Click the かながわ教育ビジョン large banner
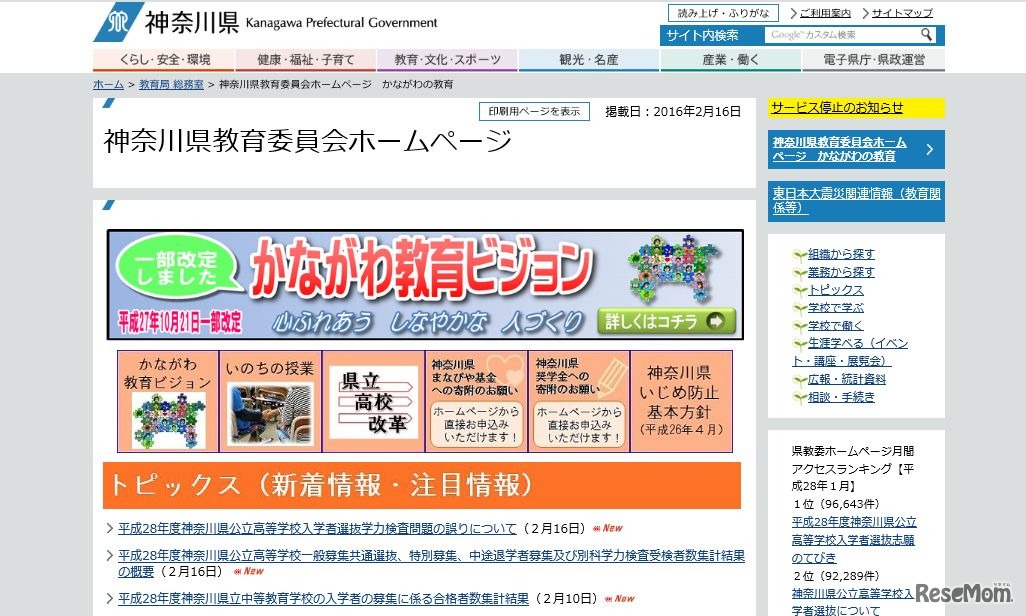This screenshot has width=1026, height=616. (425, 284)
